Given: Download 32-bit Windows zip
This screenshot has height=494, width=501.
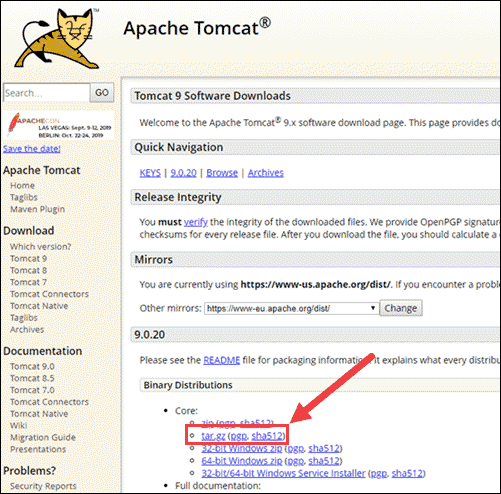Looking at the screenshot, I should 242,448.
